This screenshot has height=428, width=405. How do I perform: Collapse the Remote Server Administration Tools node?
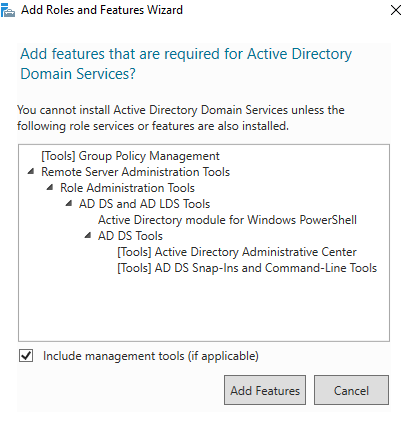pos(31,172)
